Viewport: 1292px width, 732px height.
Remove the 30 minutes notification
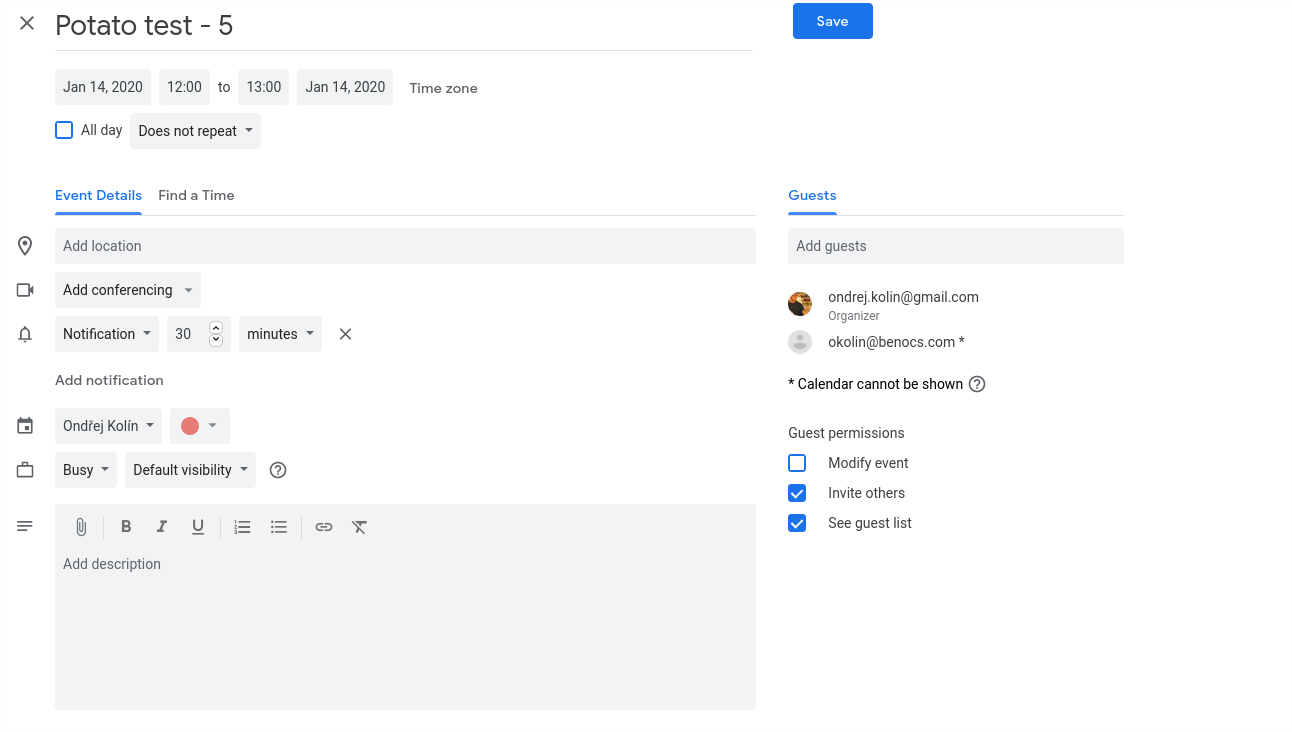(x=345, y=334)
